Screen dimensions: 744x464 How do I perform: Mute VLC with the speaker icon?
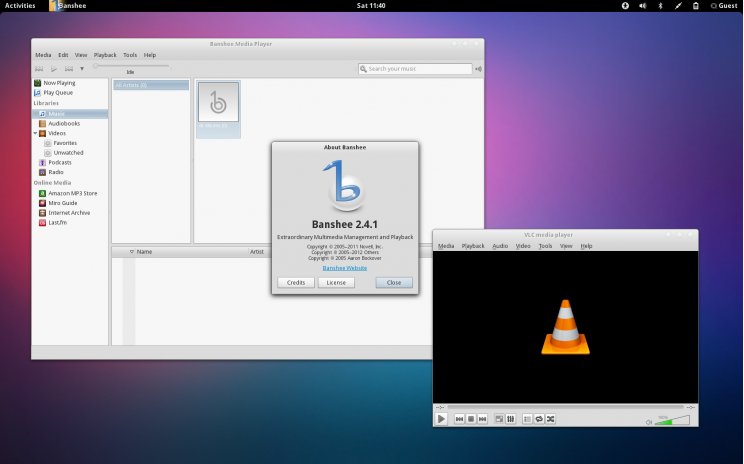tap(649, 422)
